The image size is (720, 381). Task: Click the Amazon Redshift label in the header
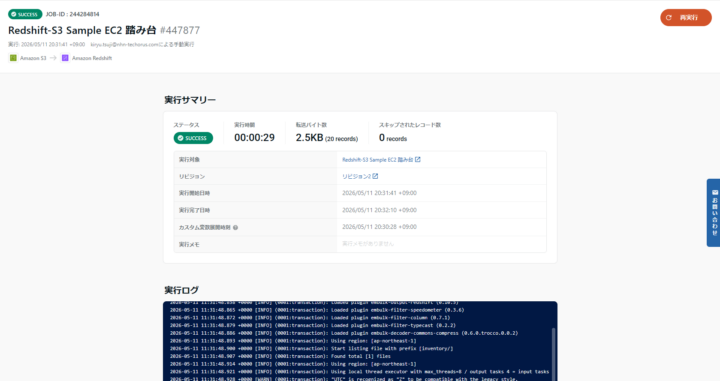[92, 58]
